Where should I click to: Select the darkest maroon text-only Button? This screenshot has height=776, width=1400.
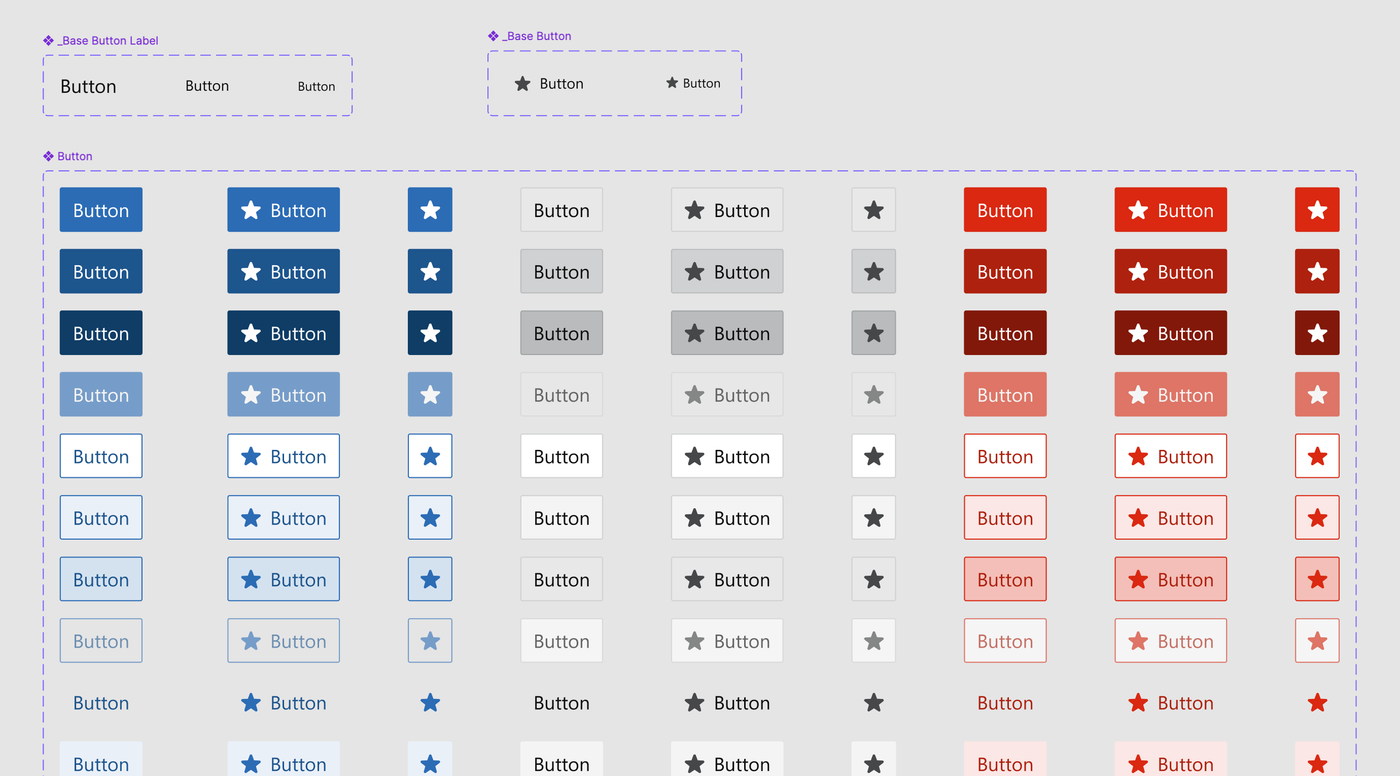tap(1005, 333)
